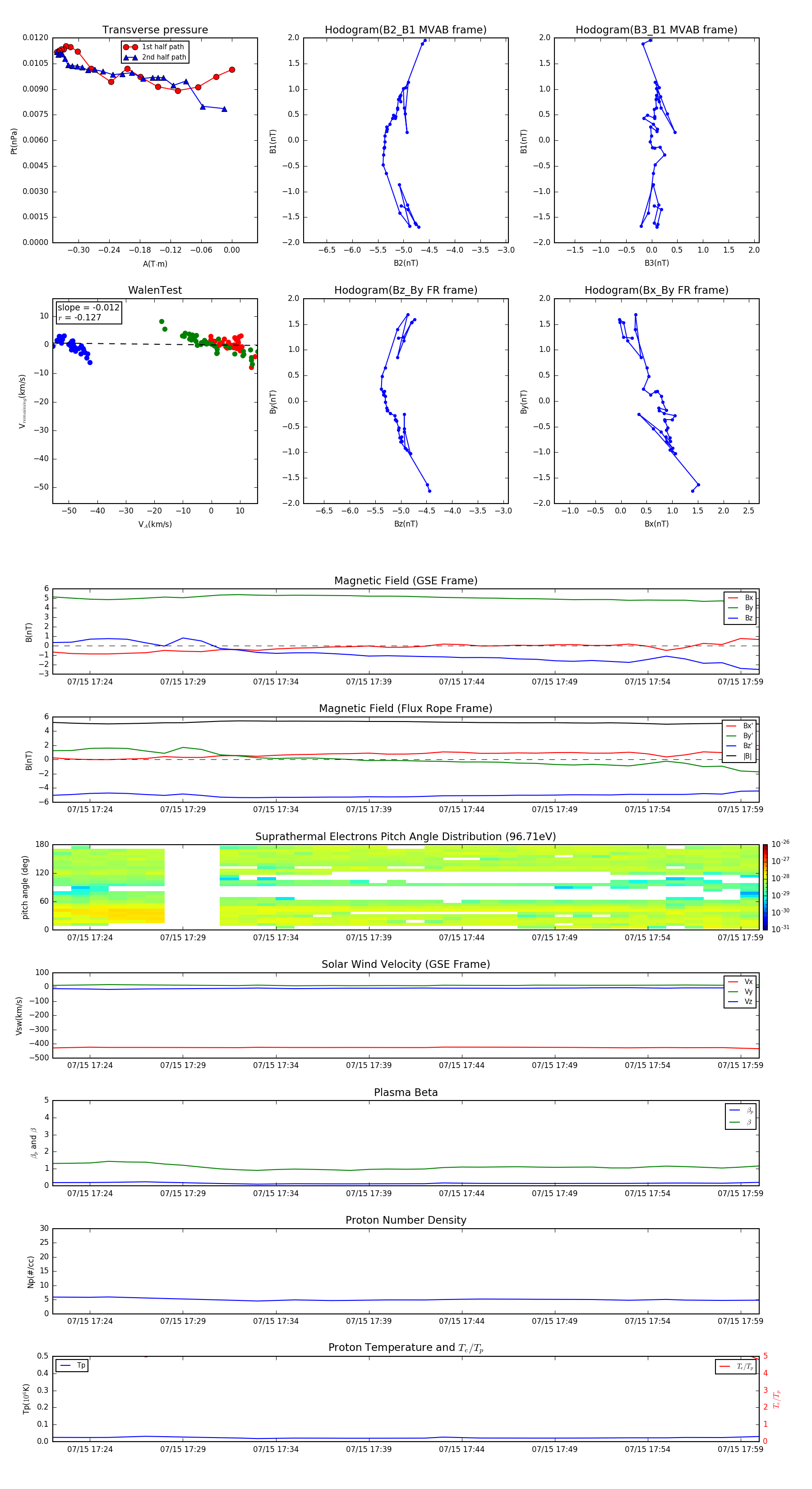Select the By legend entry in GSE plot
812x1489 pixels.
point(740,607)
